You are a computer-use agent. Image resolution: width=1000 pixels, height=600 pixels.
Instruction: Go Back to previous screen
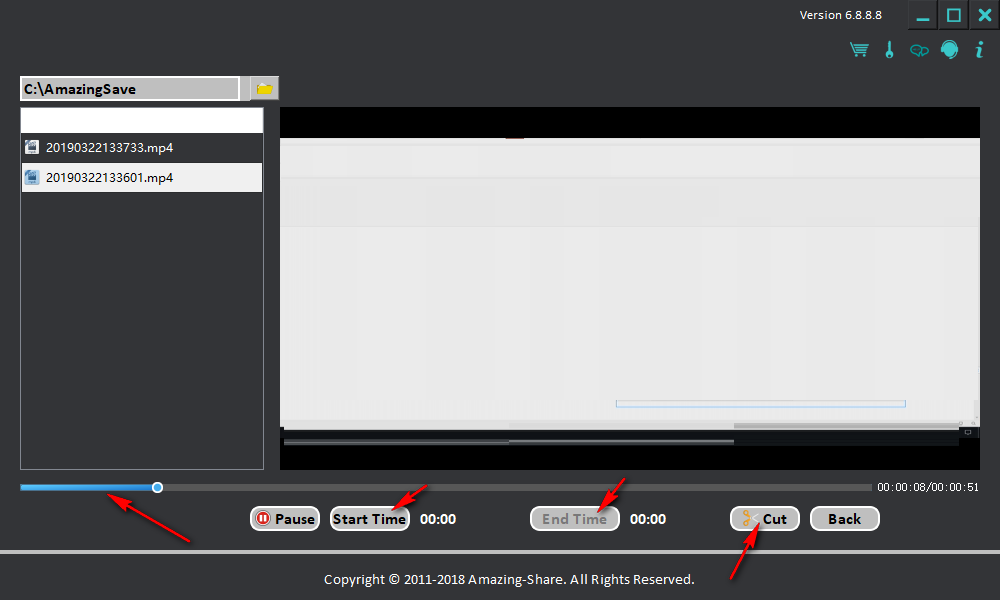844,519
